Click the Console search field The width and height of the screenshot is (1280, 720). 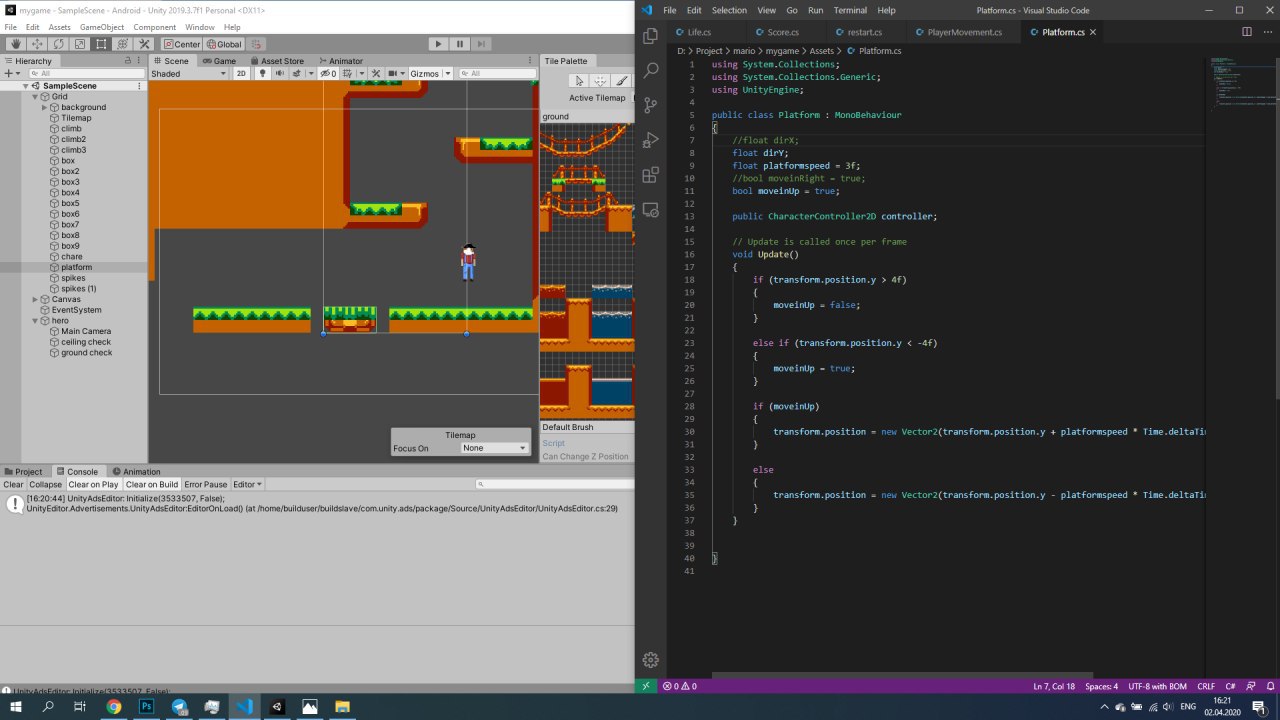553,484
